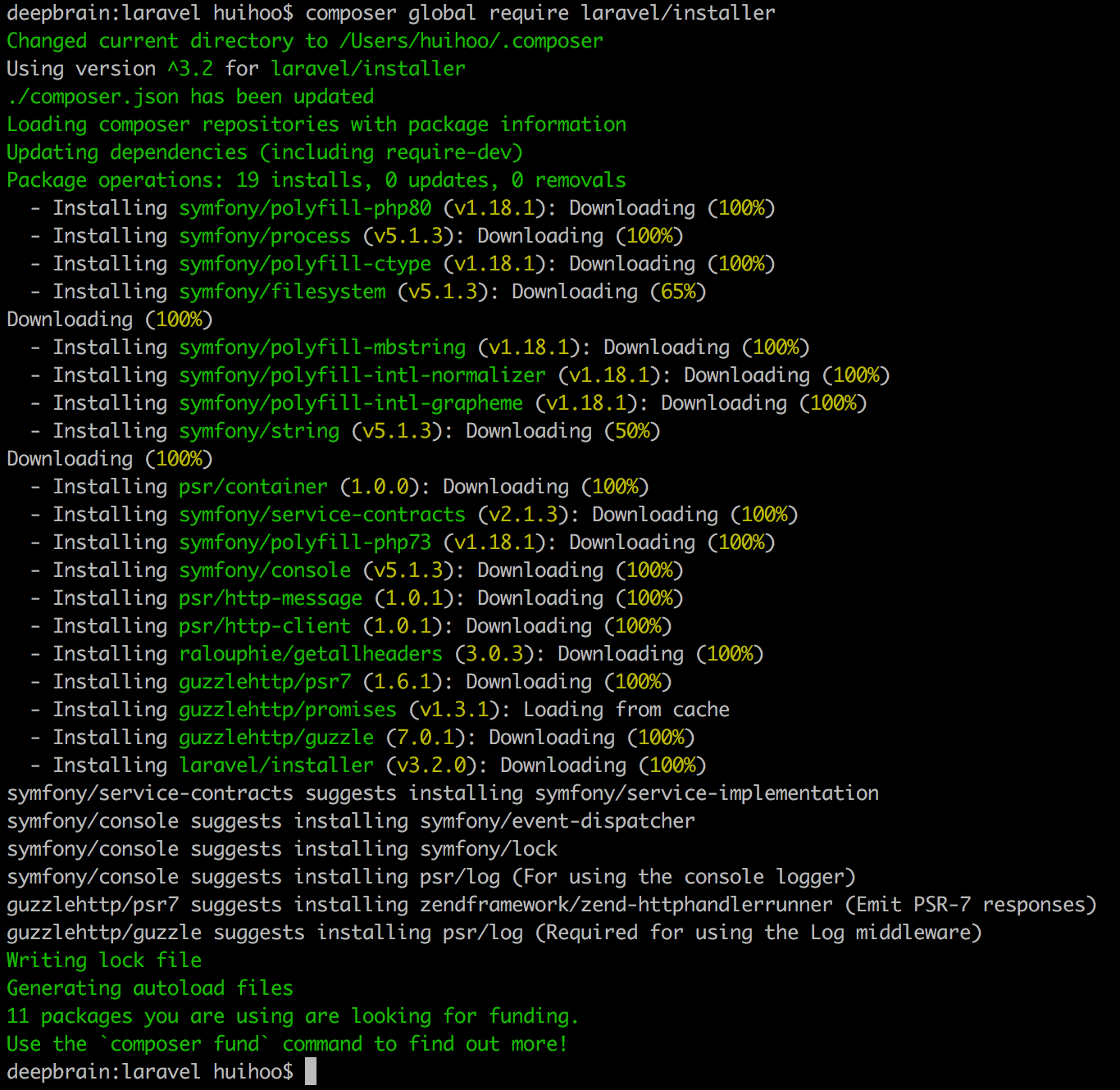The height and width of the screenshot is (1090, 1120).
Task: Click the symfony/filesystem package name
Action: (282, 292)
